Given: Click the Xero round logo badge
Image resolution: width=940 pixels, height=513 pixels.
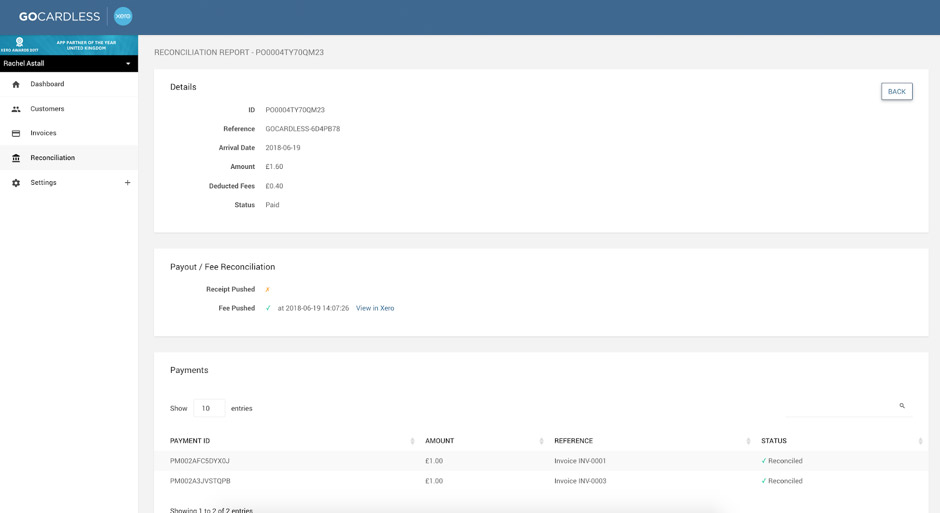Looking at the screenshot, I should pos(123,16).
